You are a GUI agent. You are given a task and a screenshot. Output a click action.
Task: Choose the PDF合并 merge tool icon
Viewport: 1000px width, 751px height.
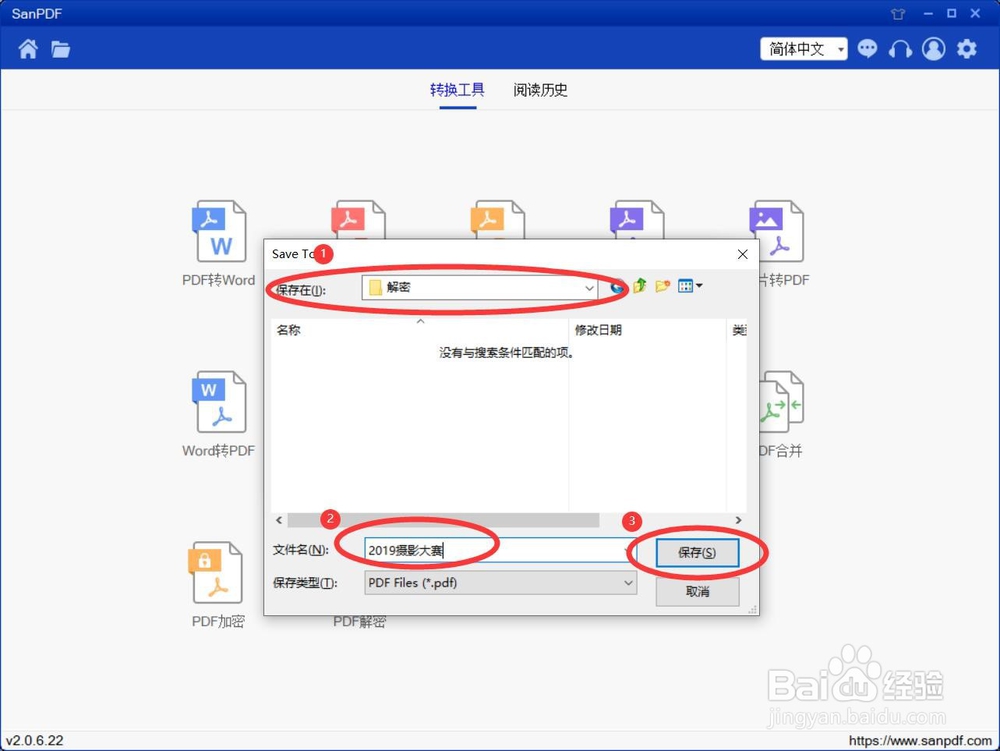click(781, 402)
